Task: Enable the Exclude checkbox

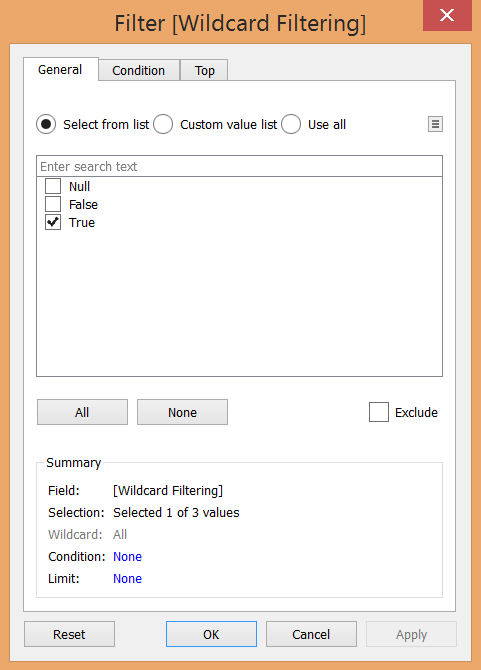Action: (x=379, y=412)
